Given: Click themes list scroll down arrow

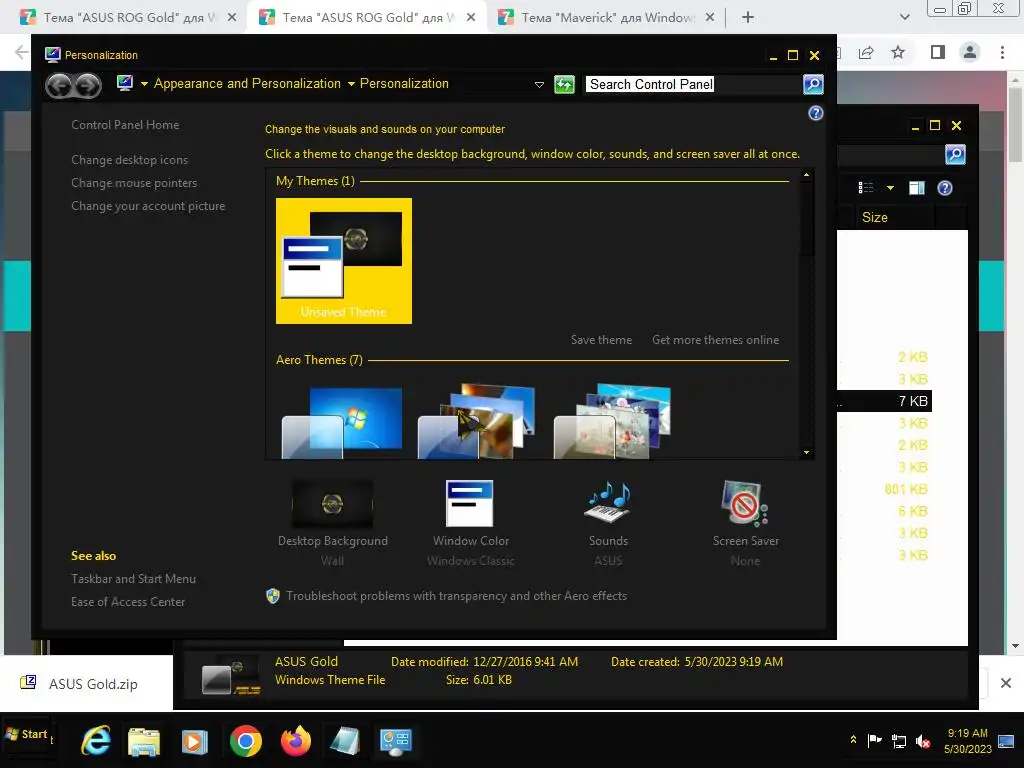Looking at the screenshot, I should [x=807, y=453].
